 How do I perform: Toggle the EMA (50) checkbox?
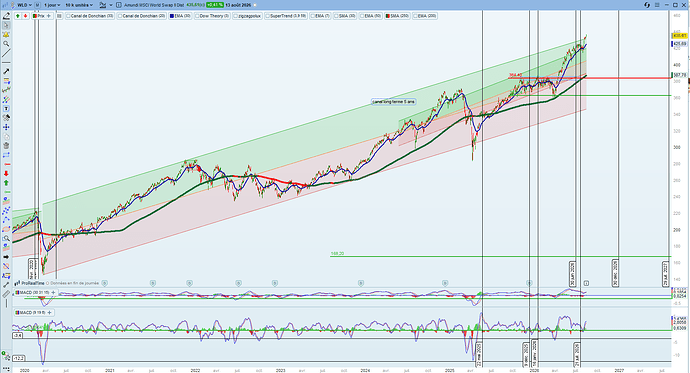tap(362, 16)
